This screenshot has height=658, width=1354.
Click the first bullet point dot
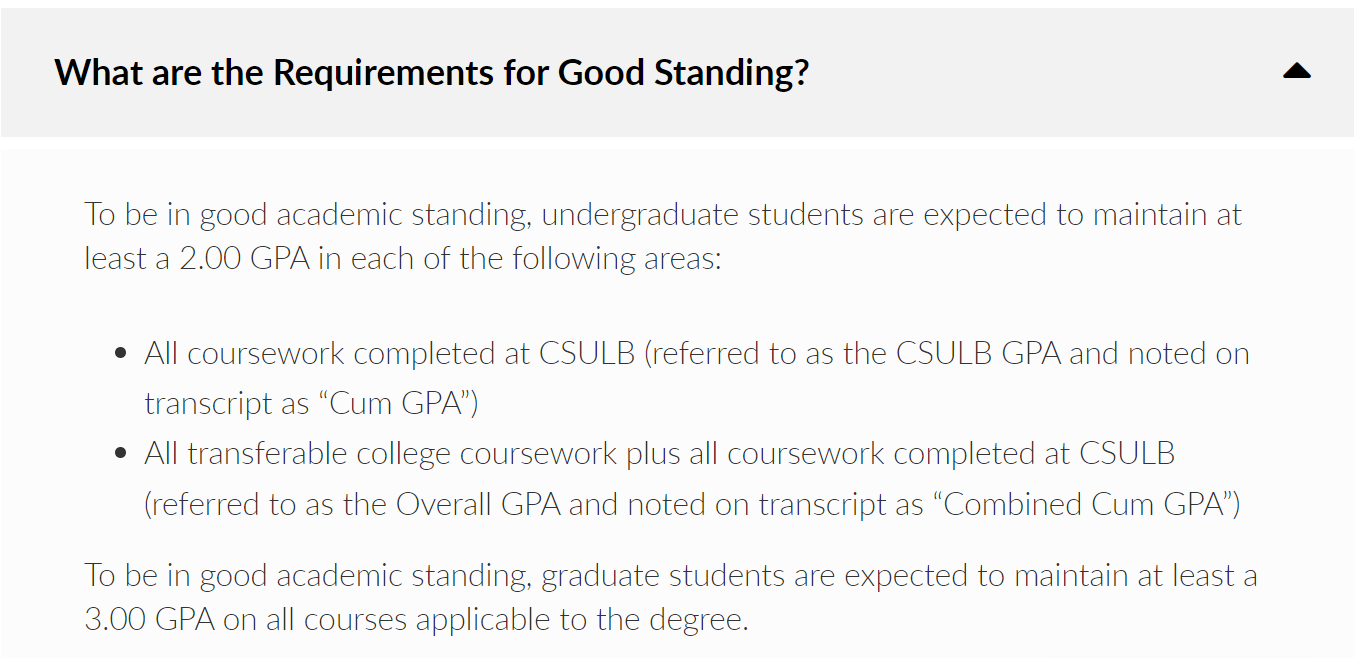click(121, 354)
